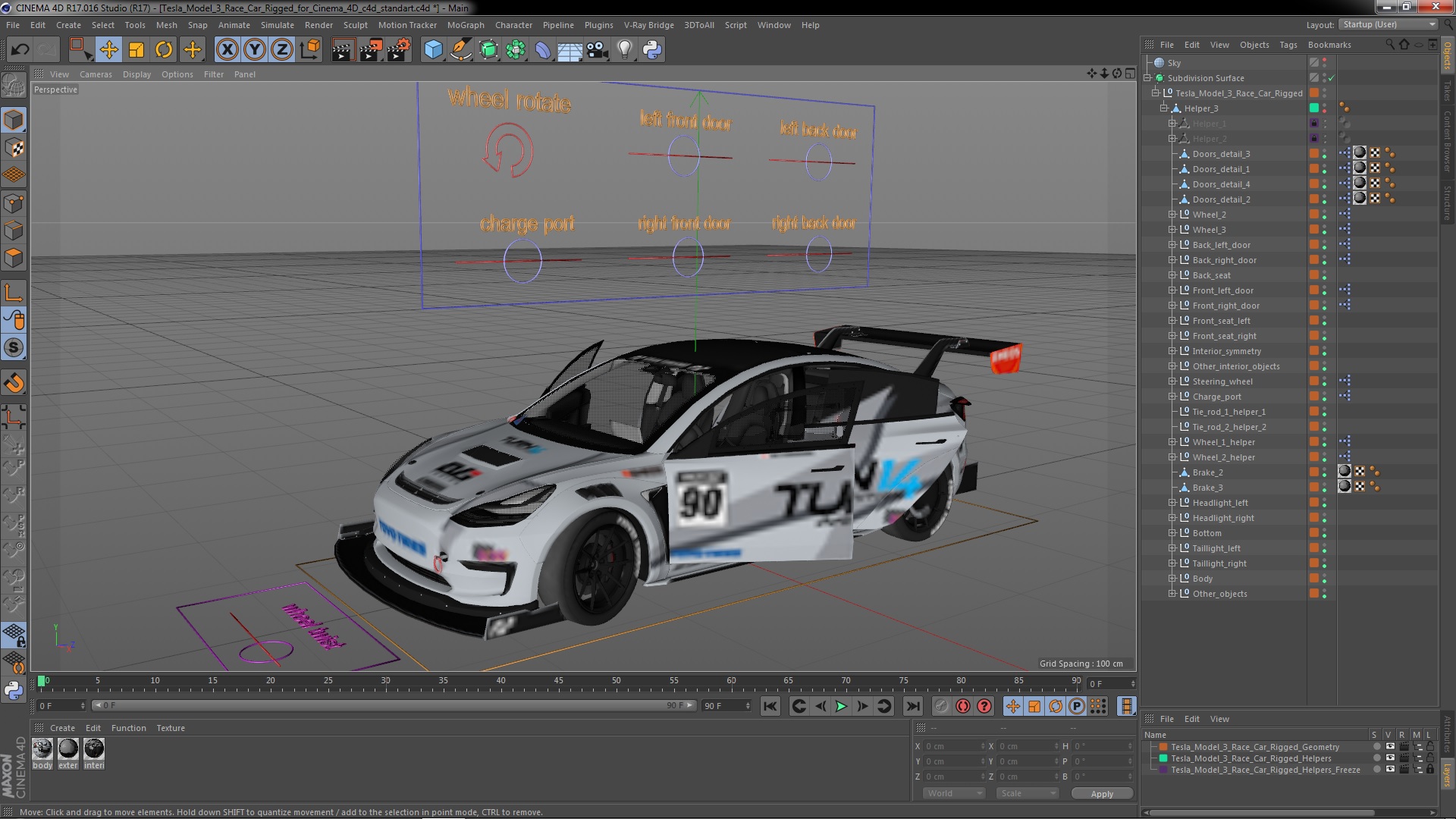Select the Scale tool
1456x819 pixels.
click(136, 50)
